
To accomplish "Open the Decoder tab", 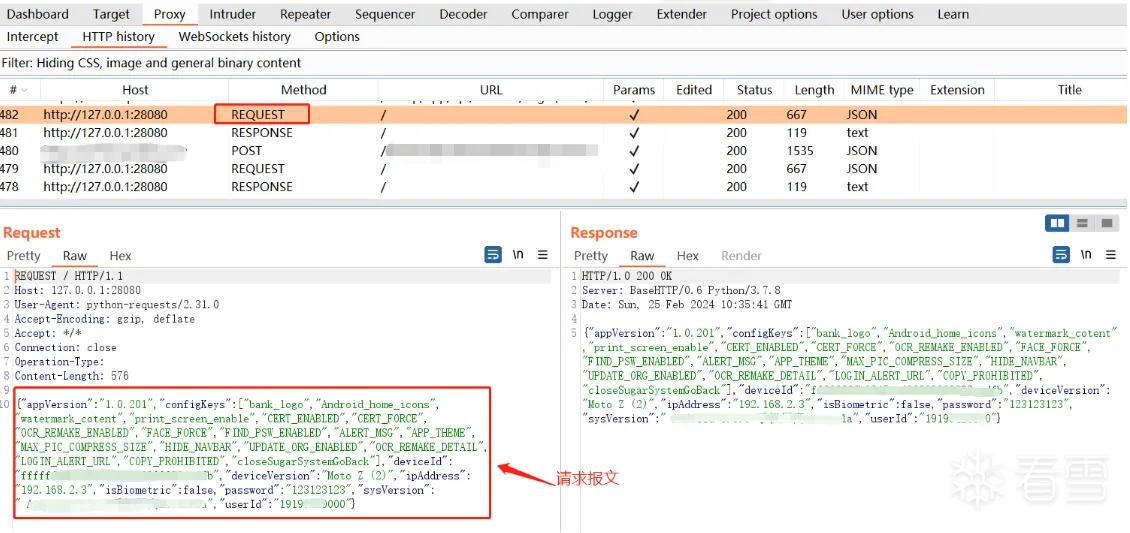I will click(x=463, y=14).
